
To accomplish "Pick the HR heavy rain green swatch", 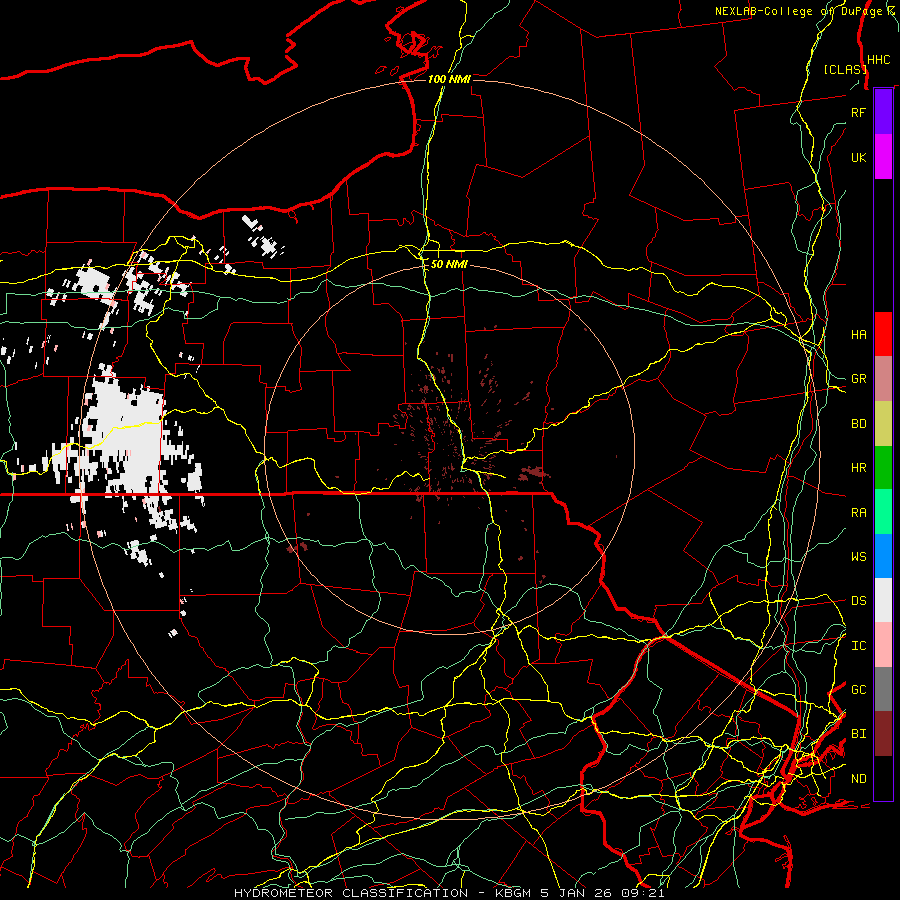I will 883,468.
